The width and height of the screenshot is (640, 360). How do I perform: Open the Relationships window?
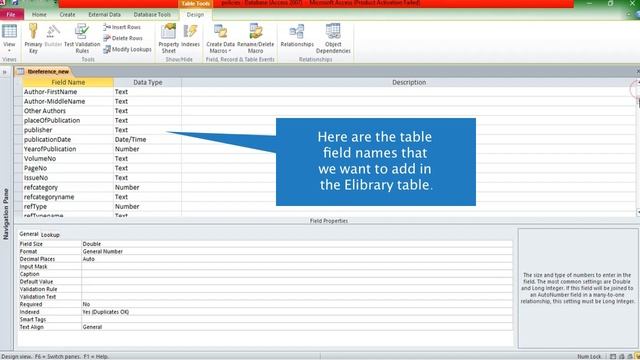[x=297, y=36]
